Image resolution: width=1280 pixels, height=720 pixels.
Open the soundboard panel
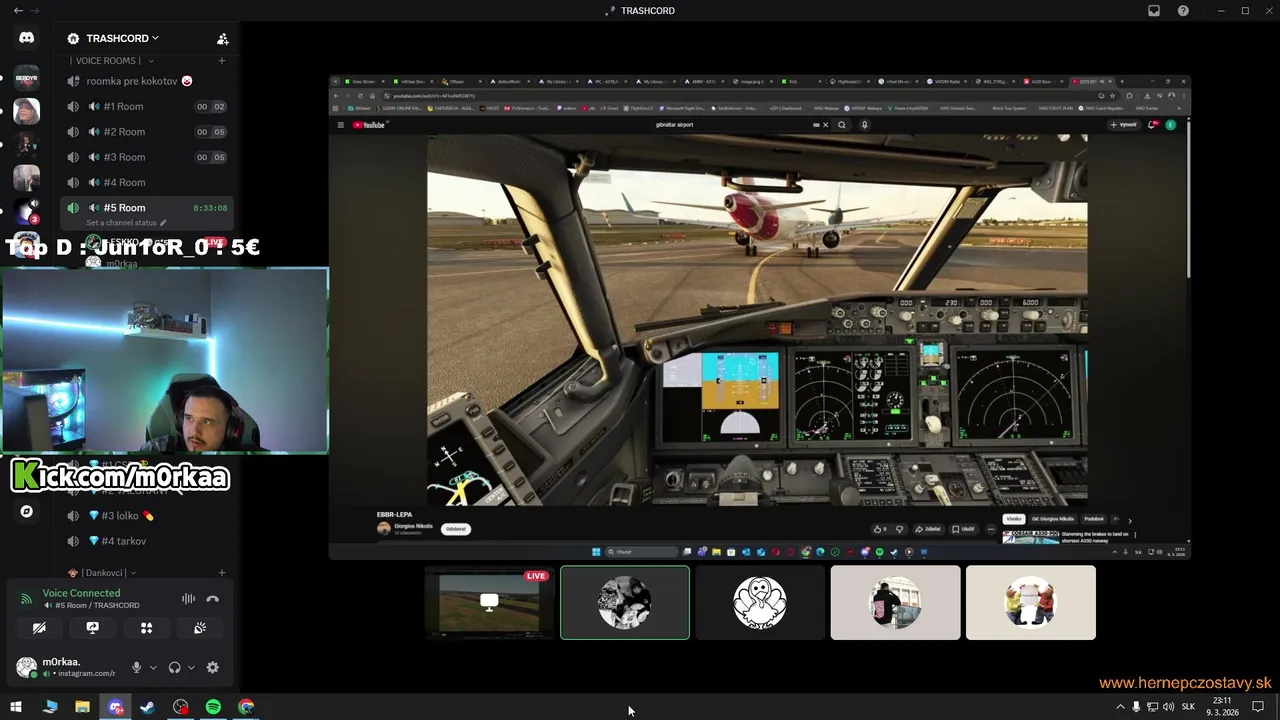tap(200, 628)
